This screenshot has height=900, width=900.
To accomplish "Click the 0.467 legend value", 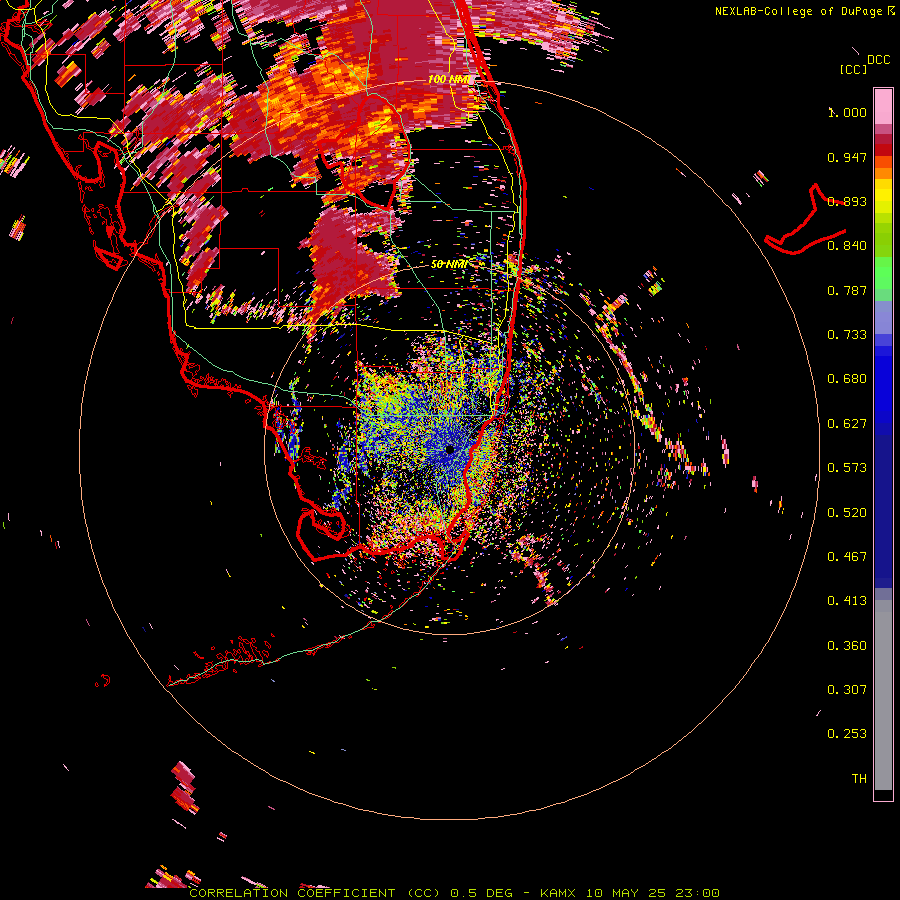I will click(847, 557).
